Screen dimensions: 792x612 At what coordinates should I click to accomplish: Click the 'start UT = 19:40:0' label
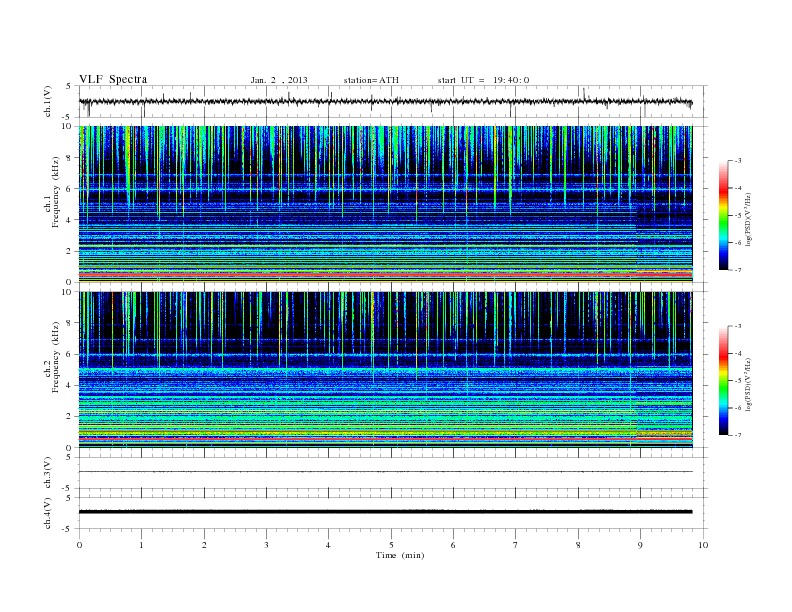click(483, 80)
